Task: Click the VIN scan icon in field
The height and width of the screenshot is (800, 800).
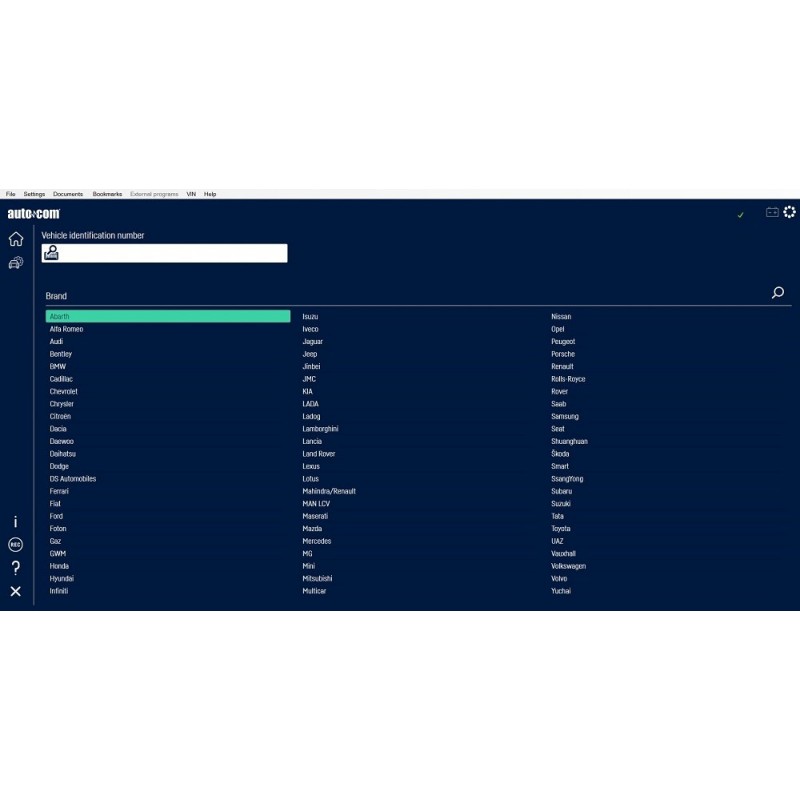Action: point(51,254)
